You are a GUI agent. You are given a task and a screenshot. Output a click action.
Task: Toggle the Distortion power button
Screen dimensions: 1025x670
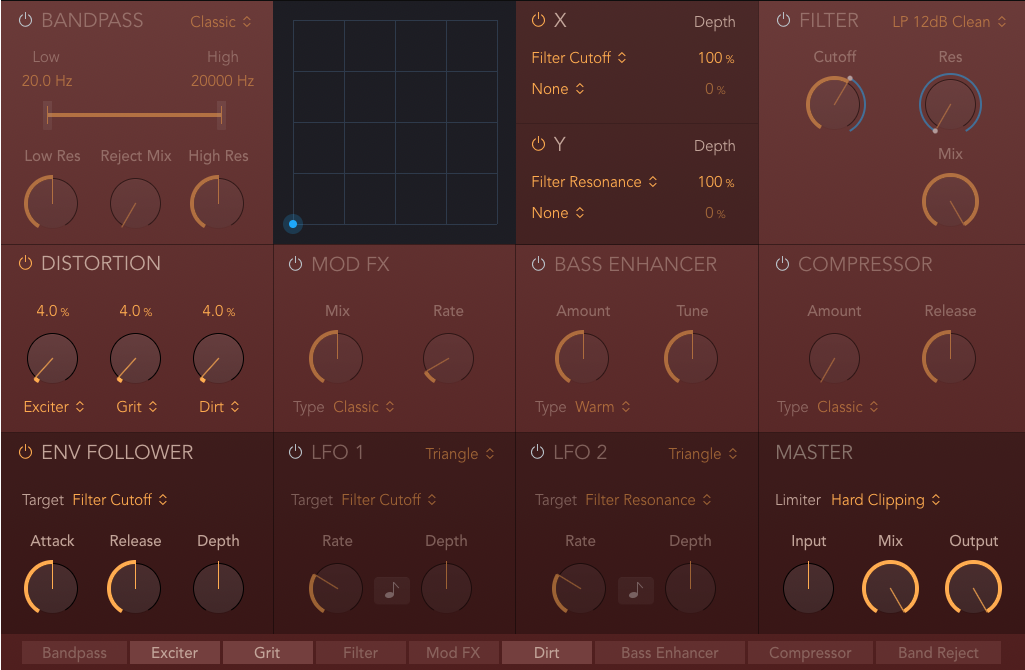click(x=25, y=263)
